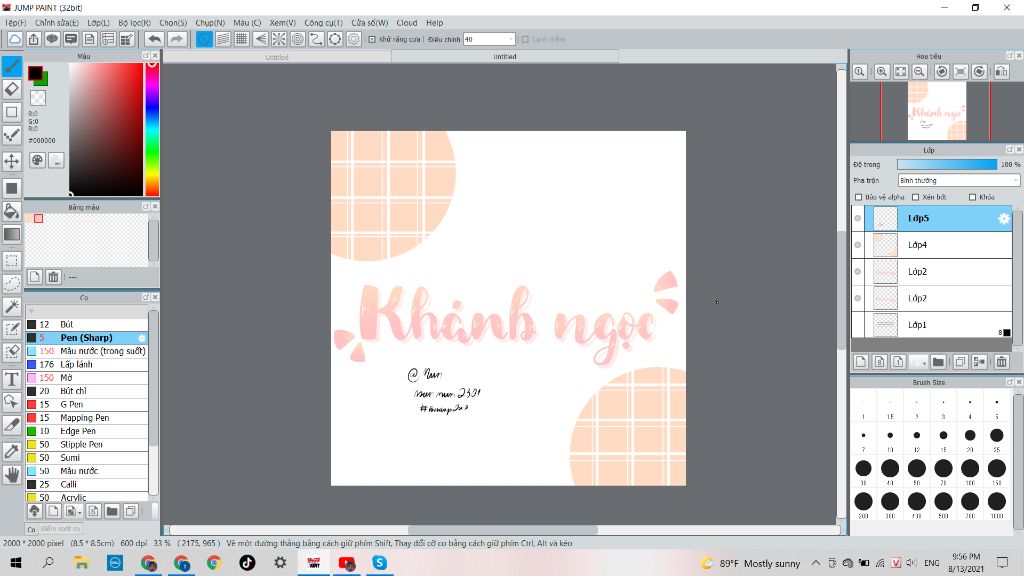The width and height of the screenshot is (1024, 576).
Task: Open the Lớp5 layer settings gear
Action: coord(1004,219)
